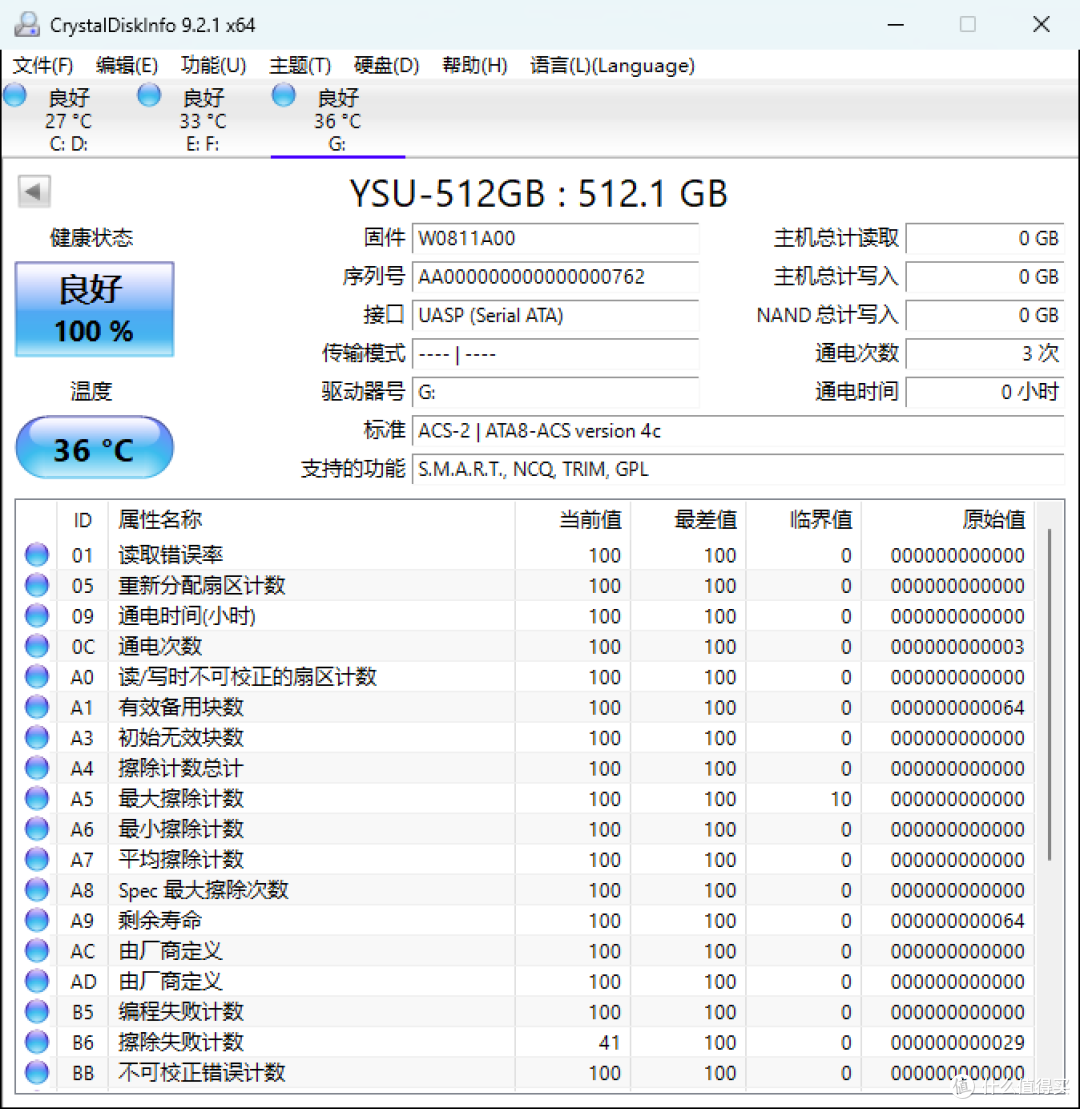This screenshot has width=1080, height=1109.
Task: Select the E: F: disk tab
Action: (203, 120)
